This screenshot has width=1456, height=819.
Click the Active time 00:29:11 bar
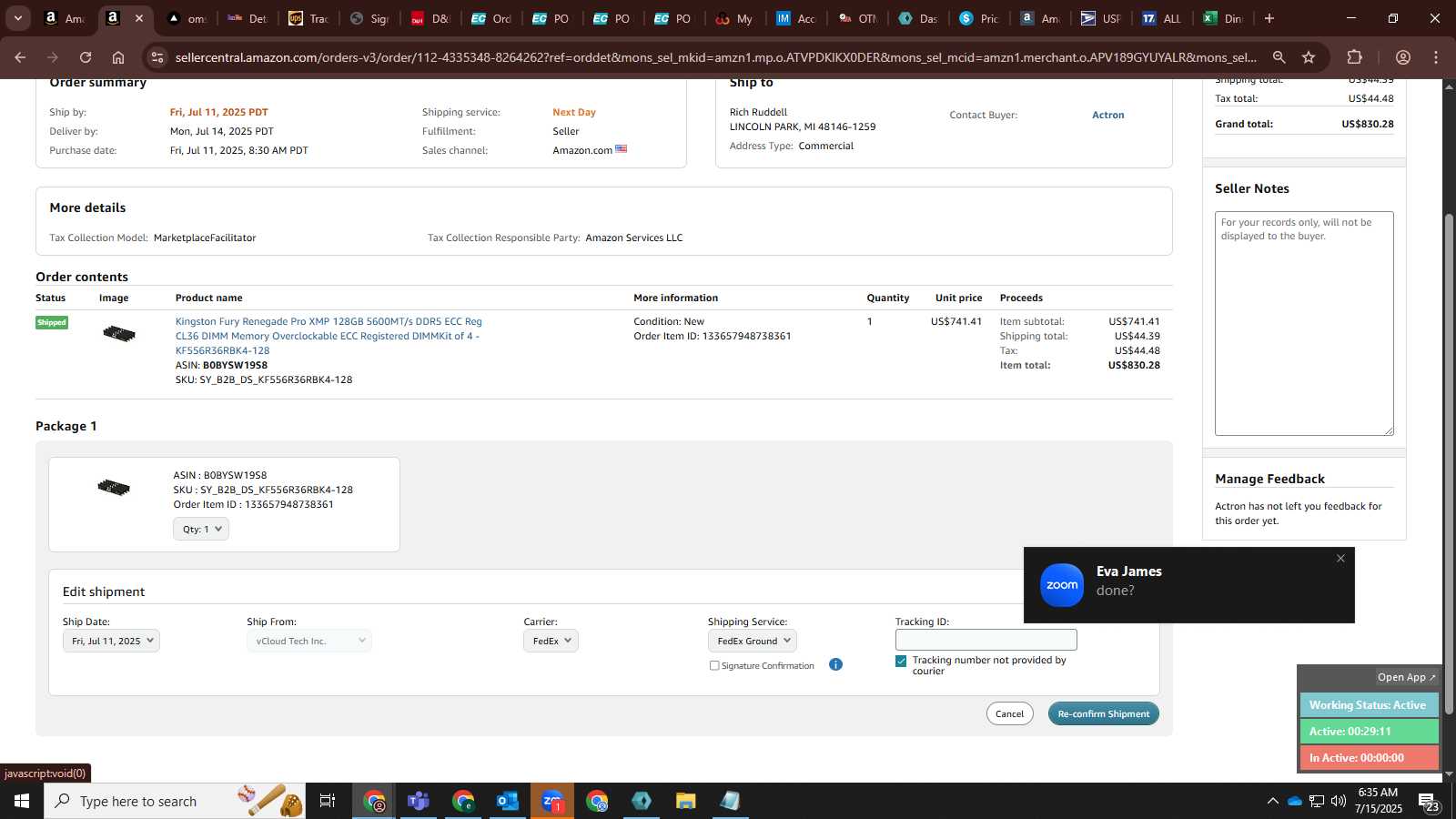tap(1369, 732)
